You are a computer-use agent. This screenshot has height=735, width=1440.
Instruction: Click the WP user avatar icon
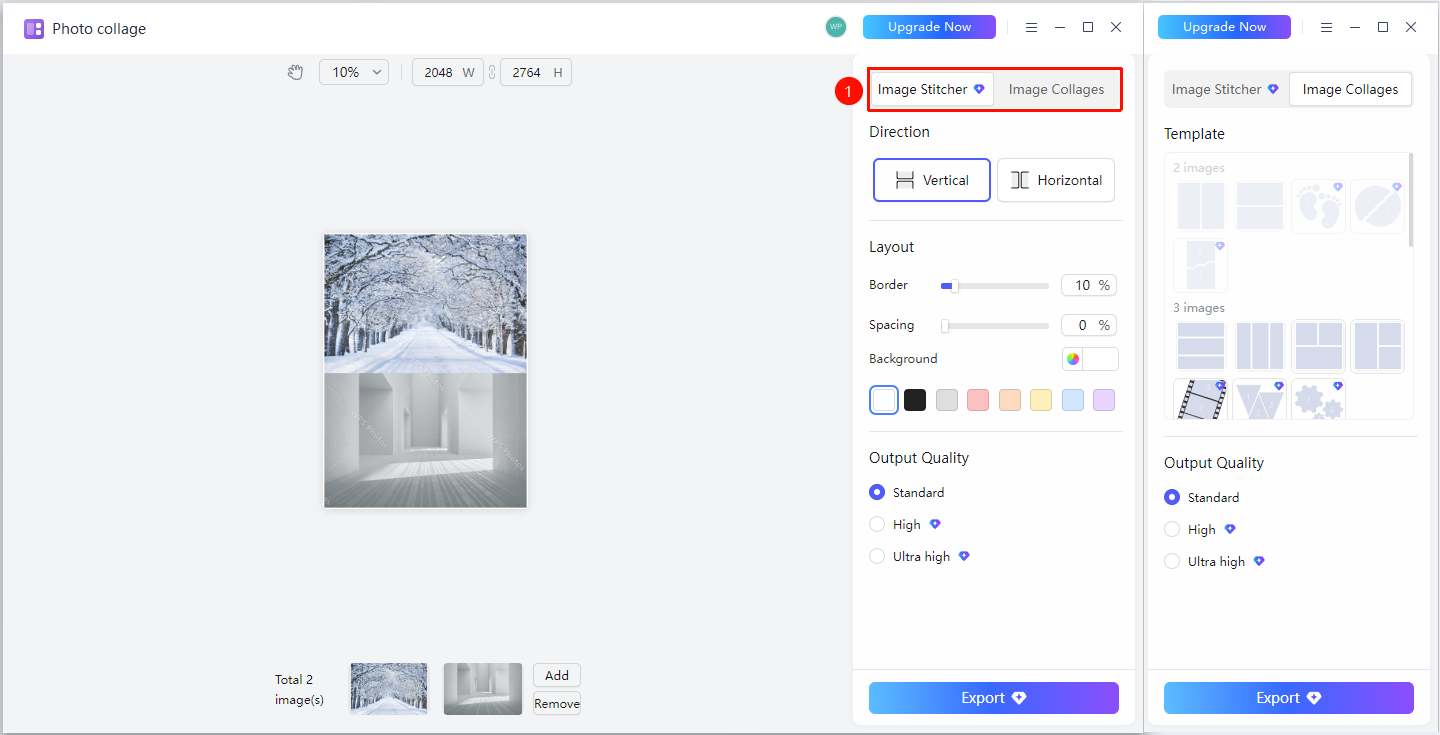[836, 27]
